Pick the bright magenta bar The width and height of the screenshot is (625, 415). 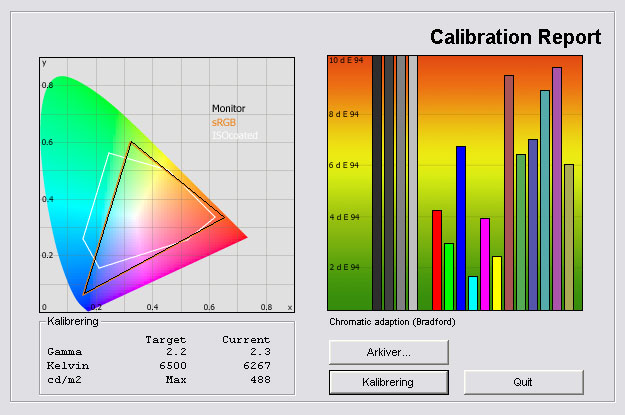coord(485,264)
